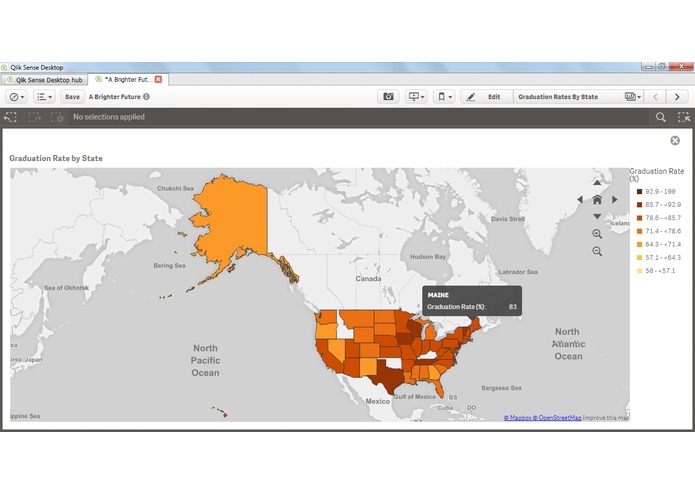
Task: Pan the map left
Action: pos(580,199)
